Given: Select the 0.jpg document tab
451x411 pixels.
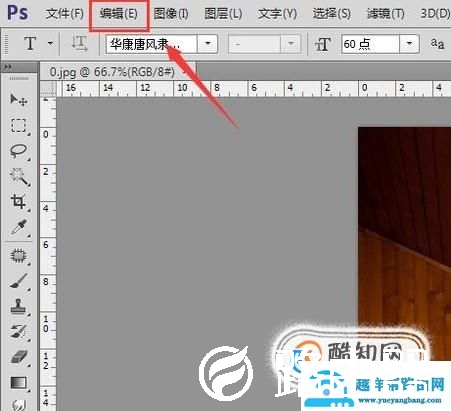Looking at the screenshot, I should (x=118, y=71).
